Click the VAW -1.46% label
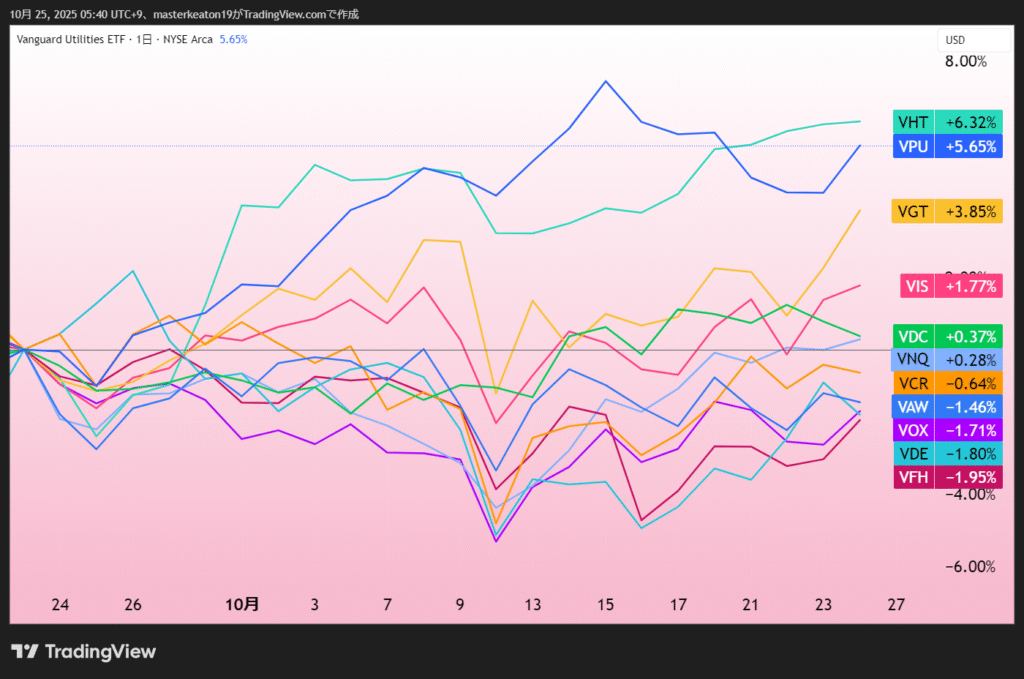This screenshot has height=679, width=1024. point(947,406)
